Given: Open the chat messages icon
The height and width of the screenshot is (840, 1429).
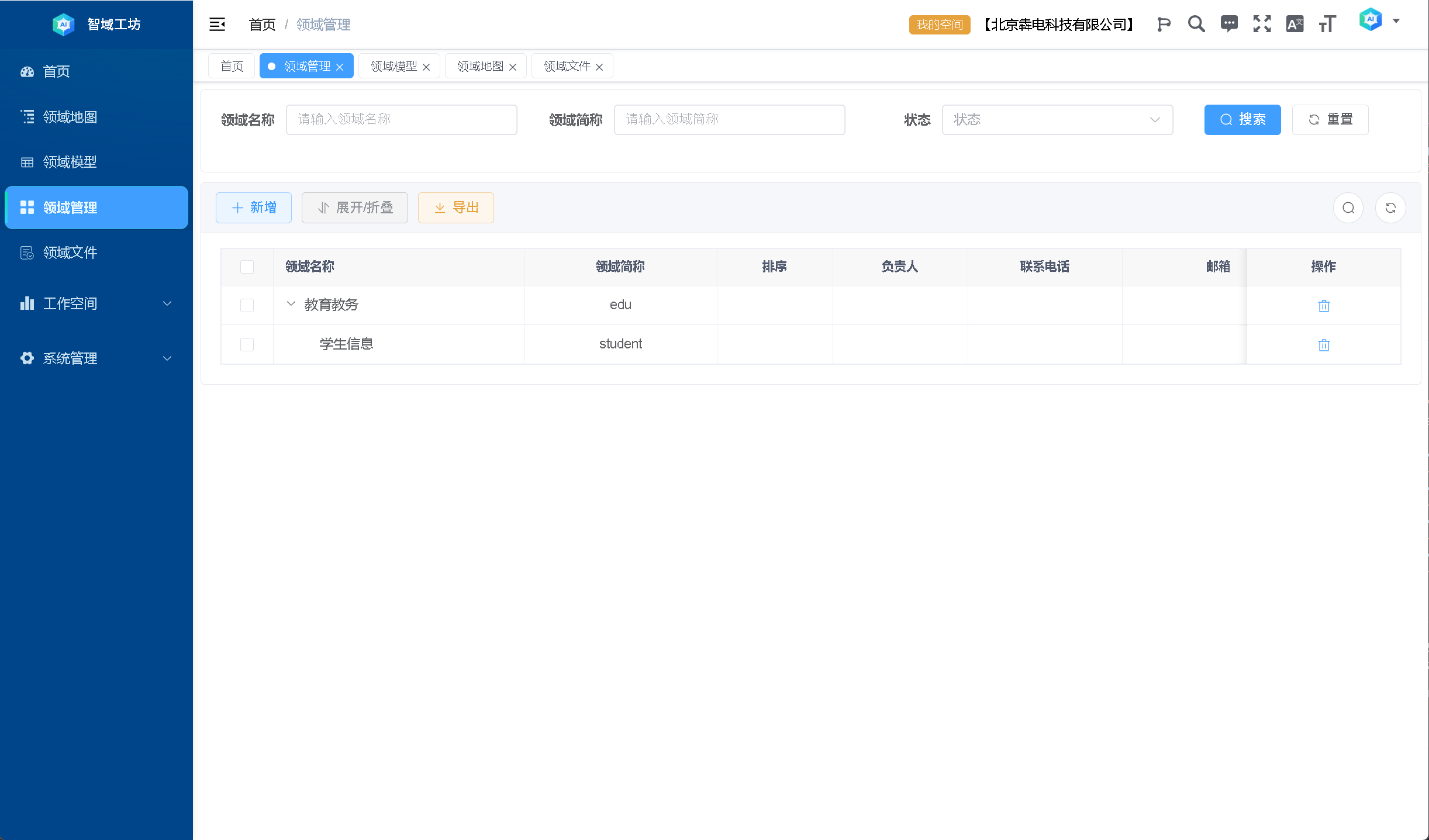Looking at the screenshot, I should tap(1229, 24).
